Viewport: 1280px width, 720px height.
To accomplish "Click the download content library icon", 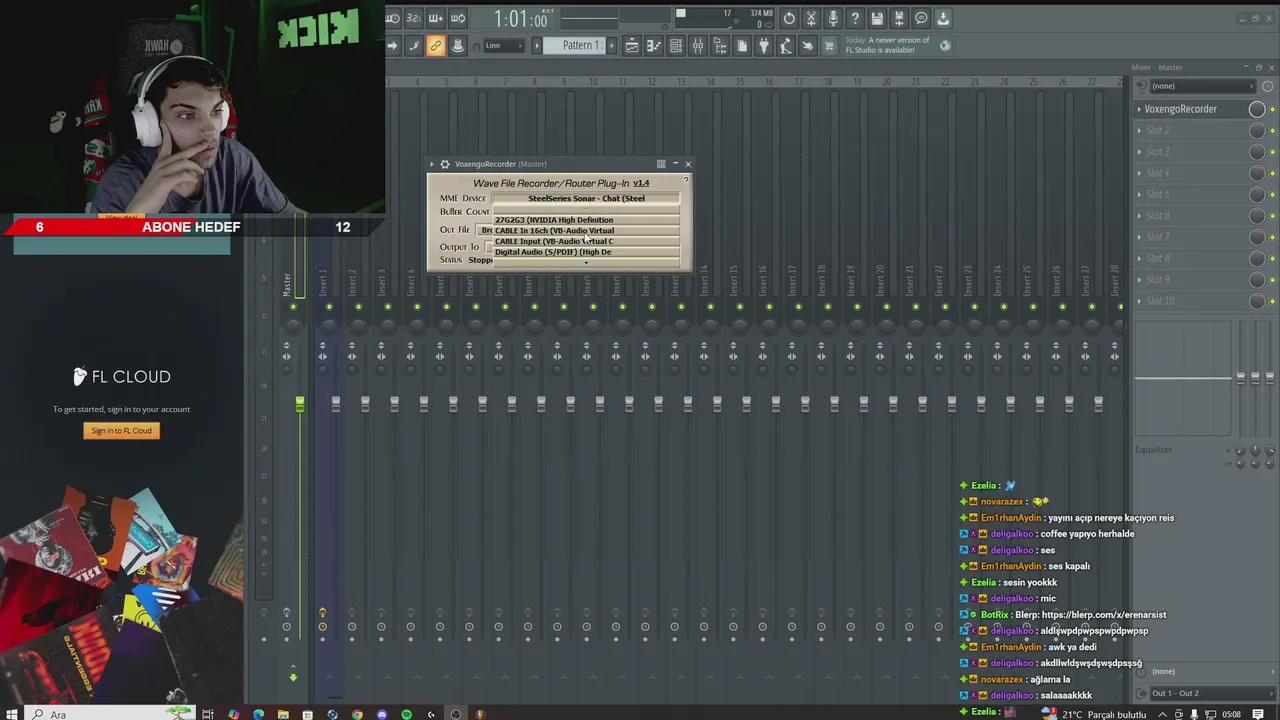I will 943,18.
